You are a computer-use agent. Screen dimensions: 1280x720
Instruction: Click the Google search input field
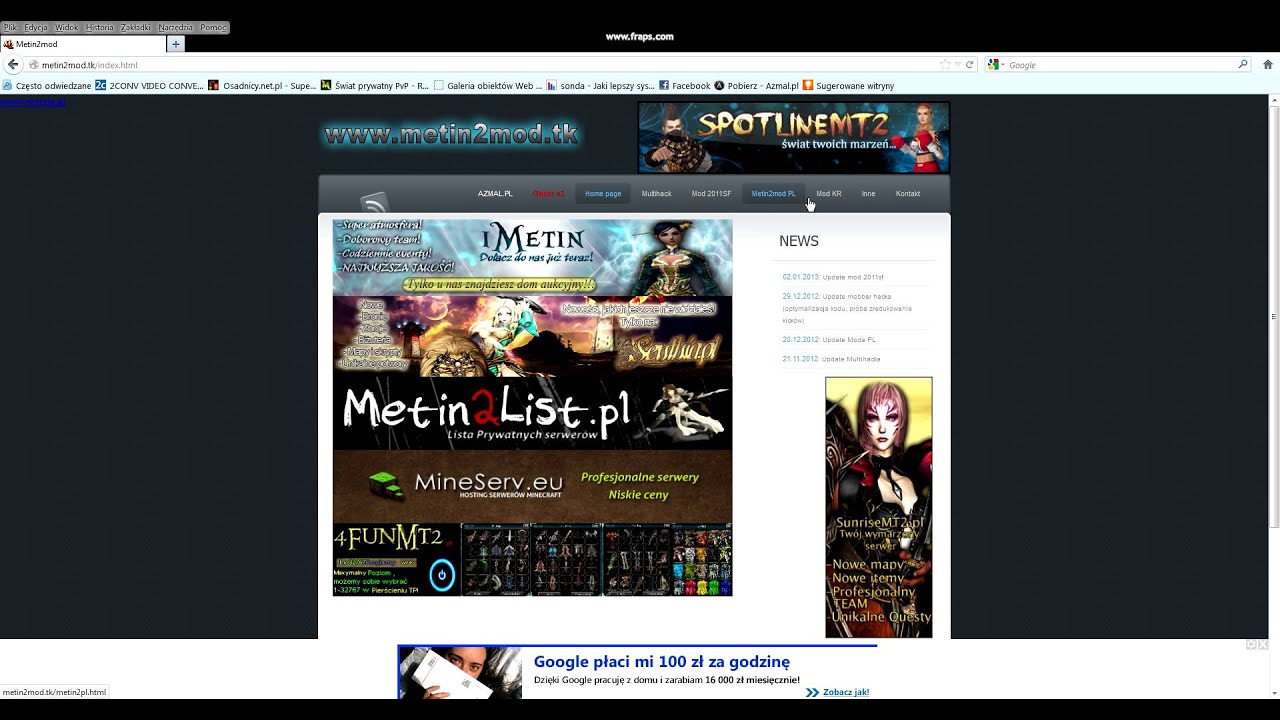(1120, 65)
